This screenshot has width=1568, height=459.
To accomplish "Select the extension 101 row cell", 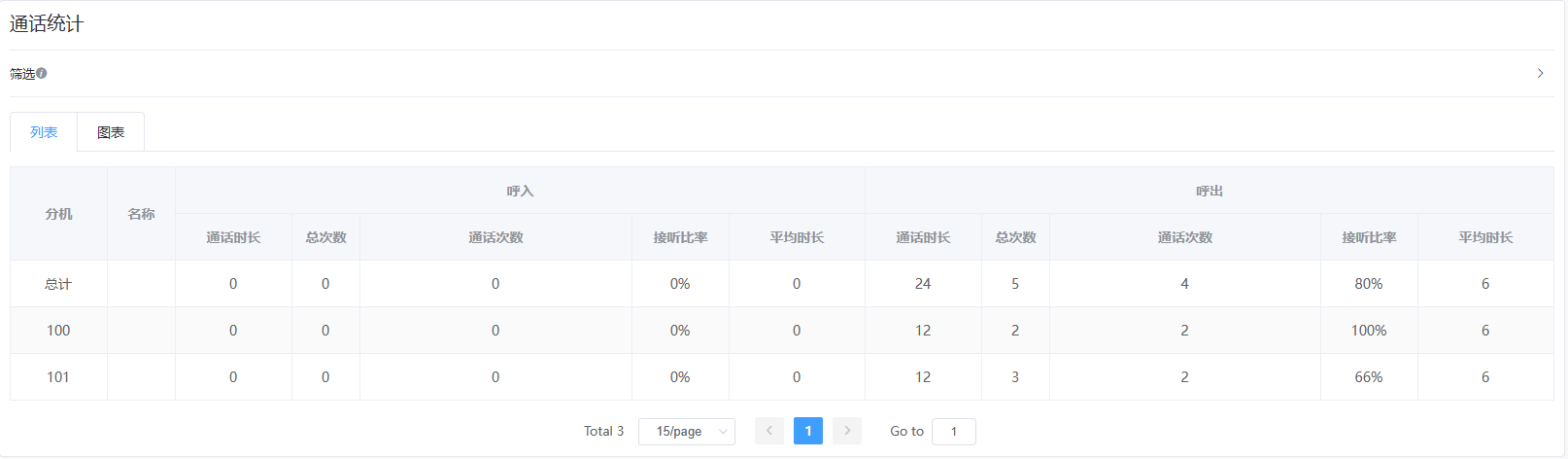I will 58,377.
